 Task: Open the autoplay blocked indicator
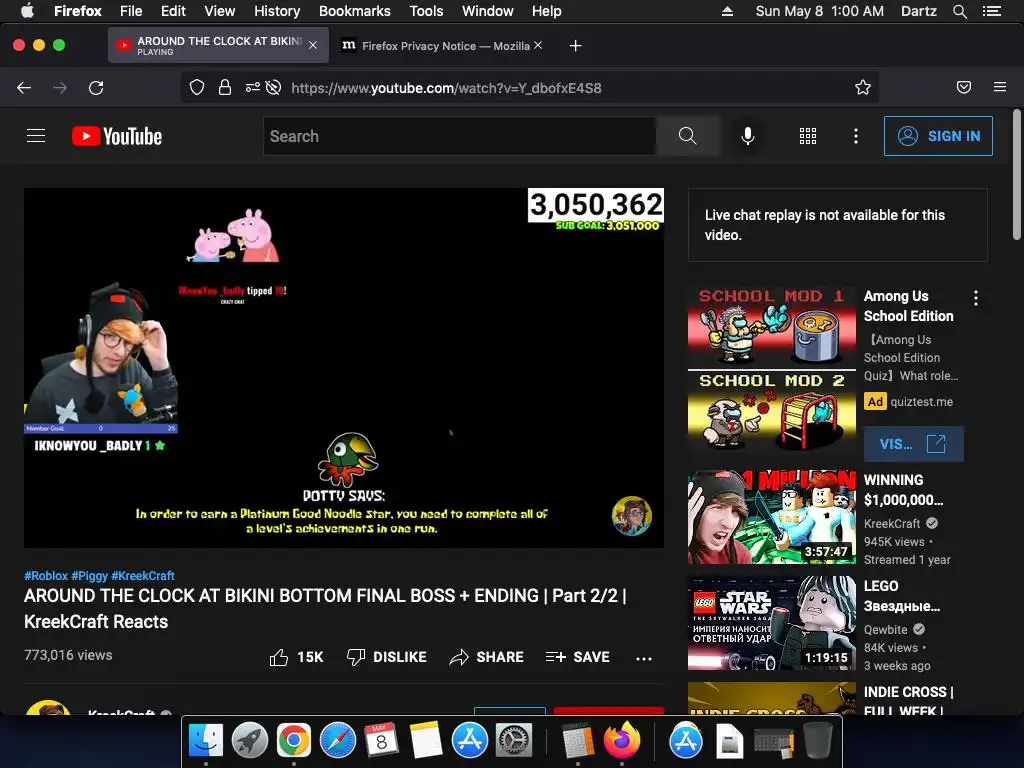(274, 88)
